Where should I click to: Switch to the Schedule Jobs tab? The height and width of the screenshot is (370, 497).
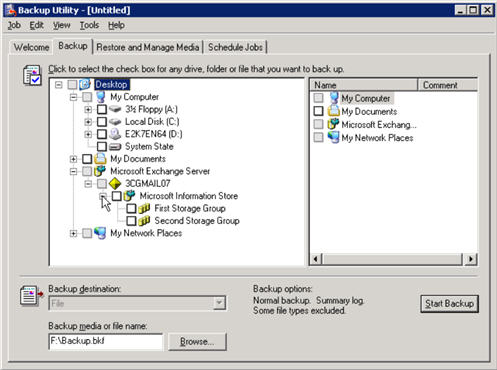point(235,47)
